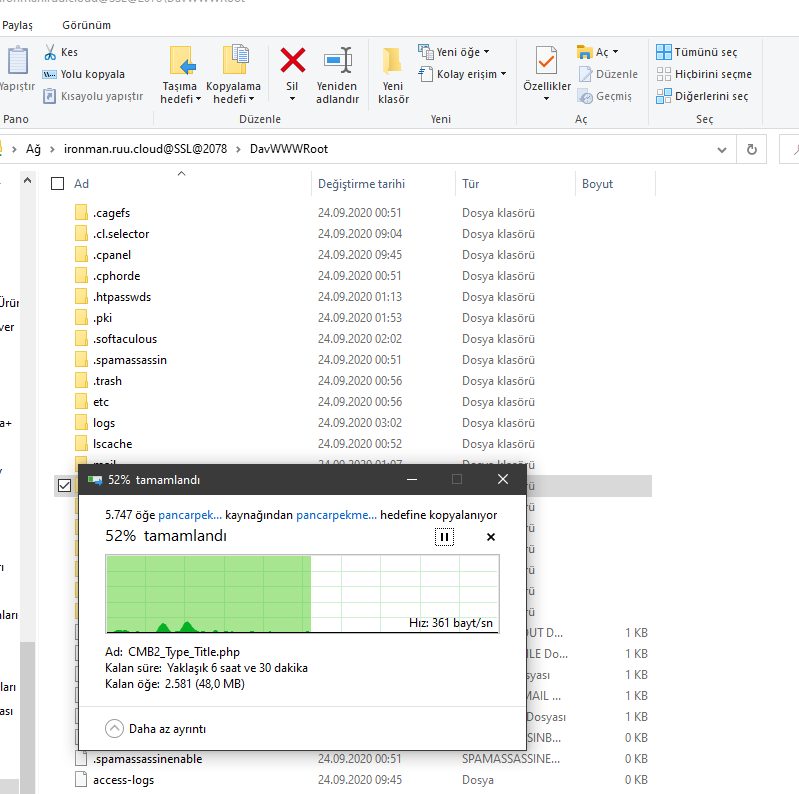Image resolution: width=799 pixels, height=794 pixels.
Task: Sort by the Ad column header
Action: (x=82, y=184)
